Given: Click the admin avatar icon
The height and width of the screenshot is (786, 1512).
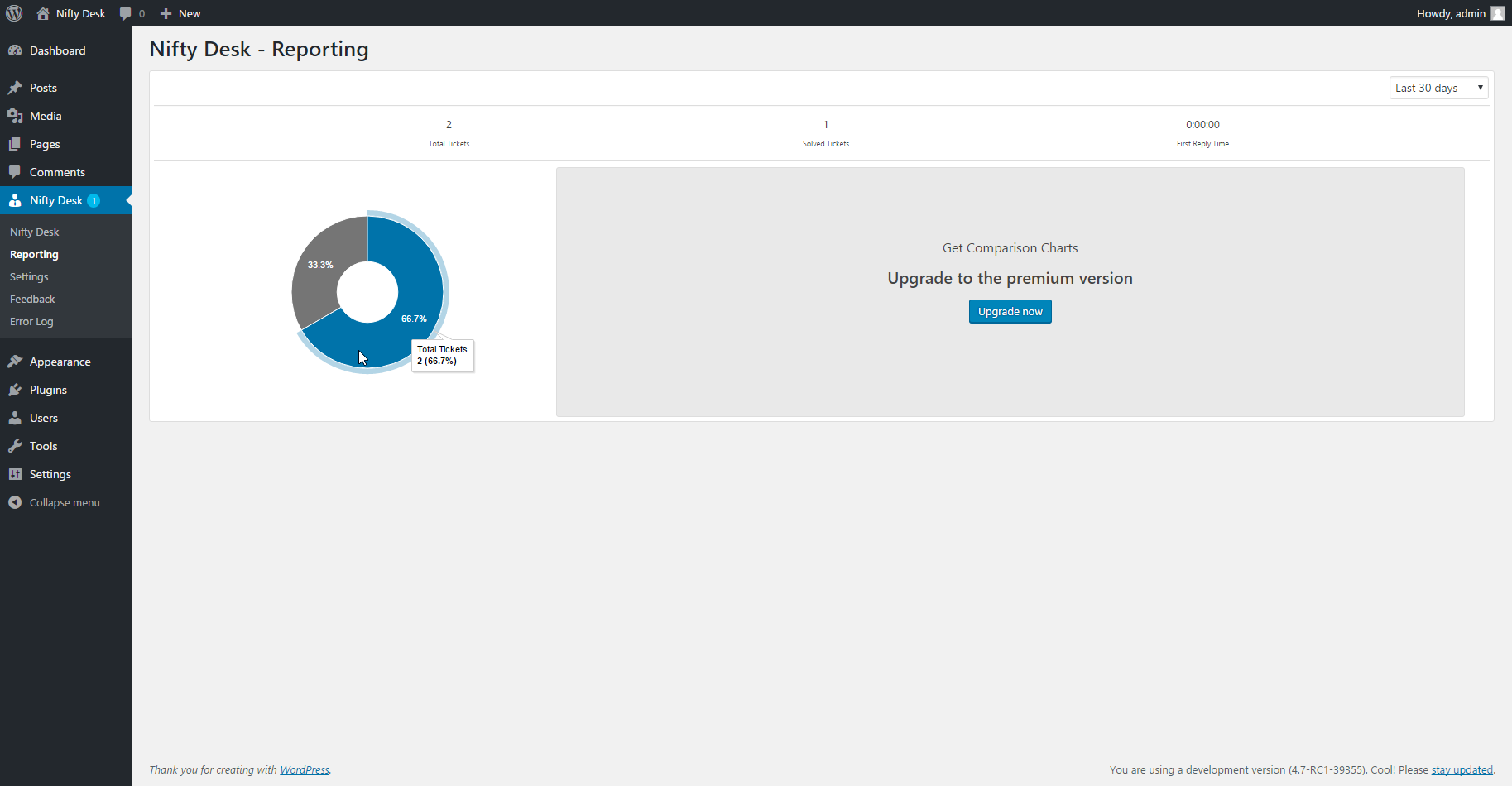Looking at the screenshot, I should click(x=1498, y=13).
